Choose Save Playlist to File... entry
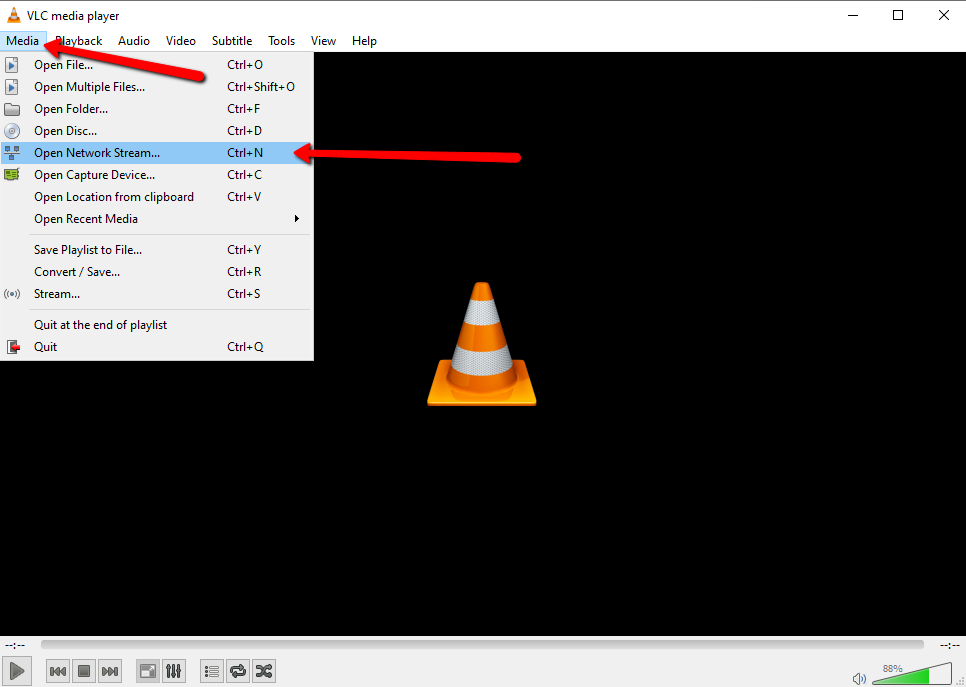This screenshot has width=966, height=687. pyautogui.click(x=157, y=250)
